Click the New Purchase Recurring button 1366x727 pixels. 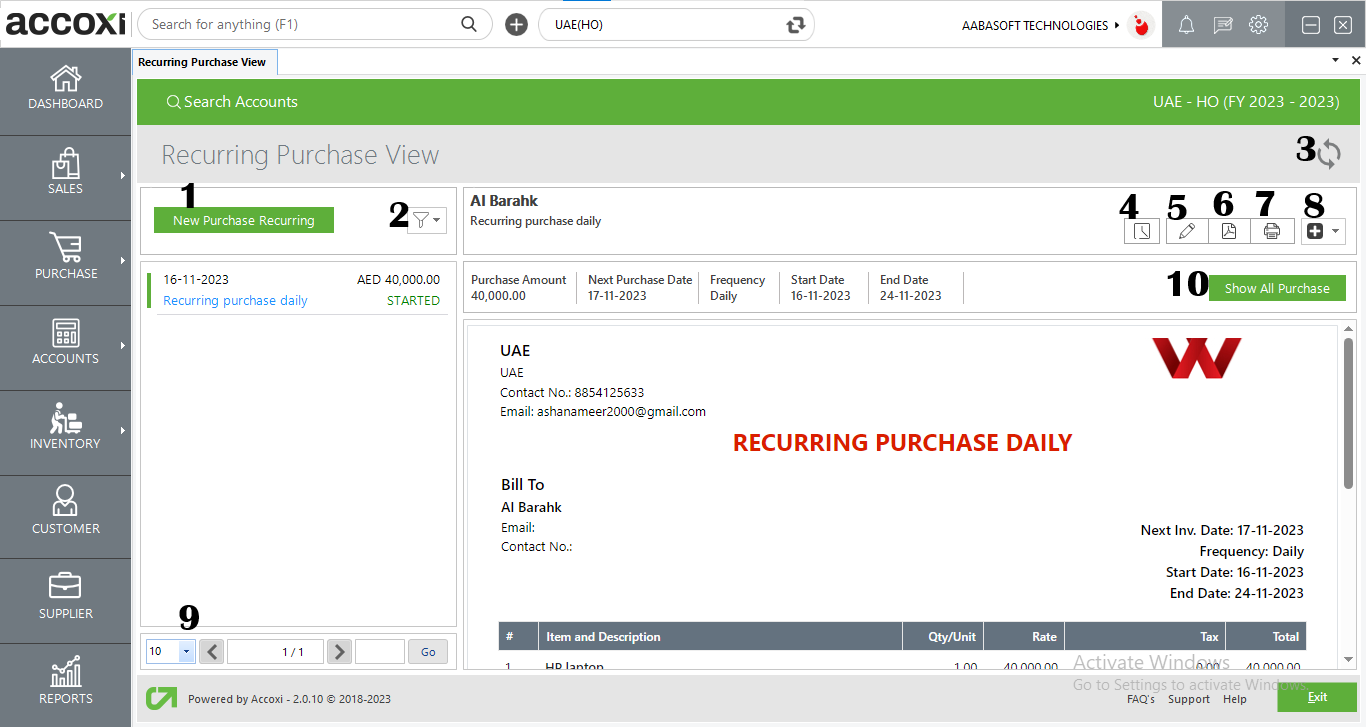(x=243, y=219)
